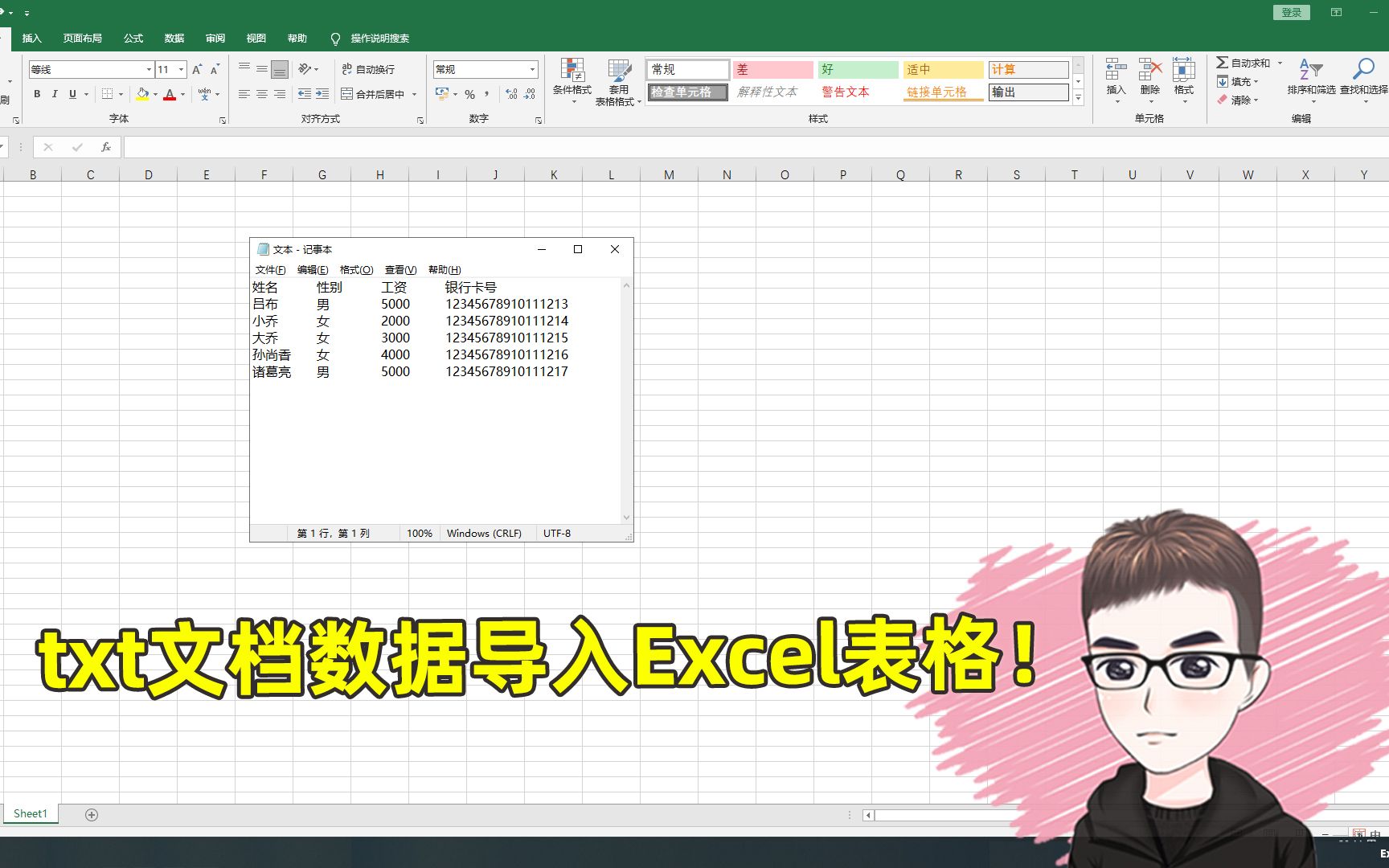Click the formula bar input

pos(756,147)
